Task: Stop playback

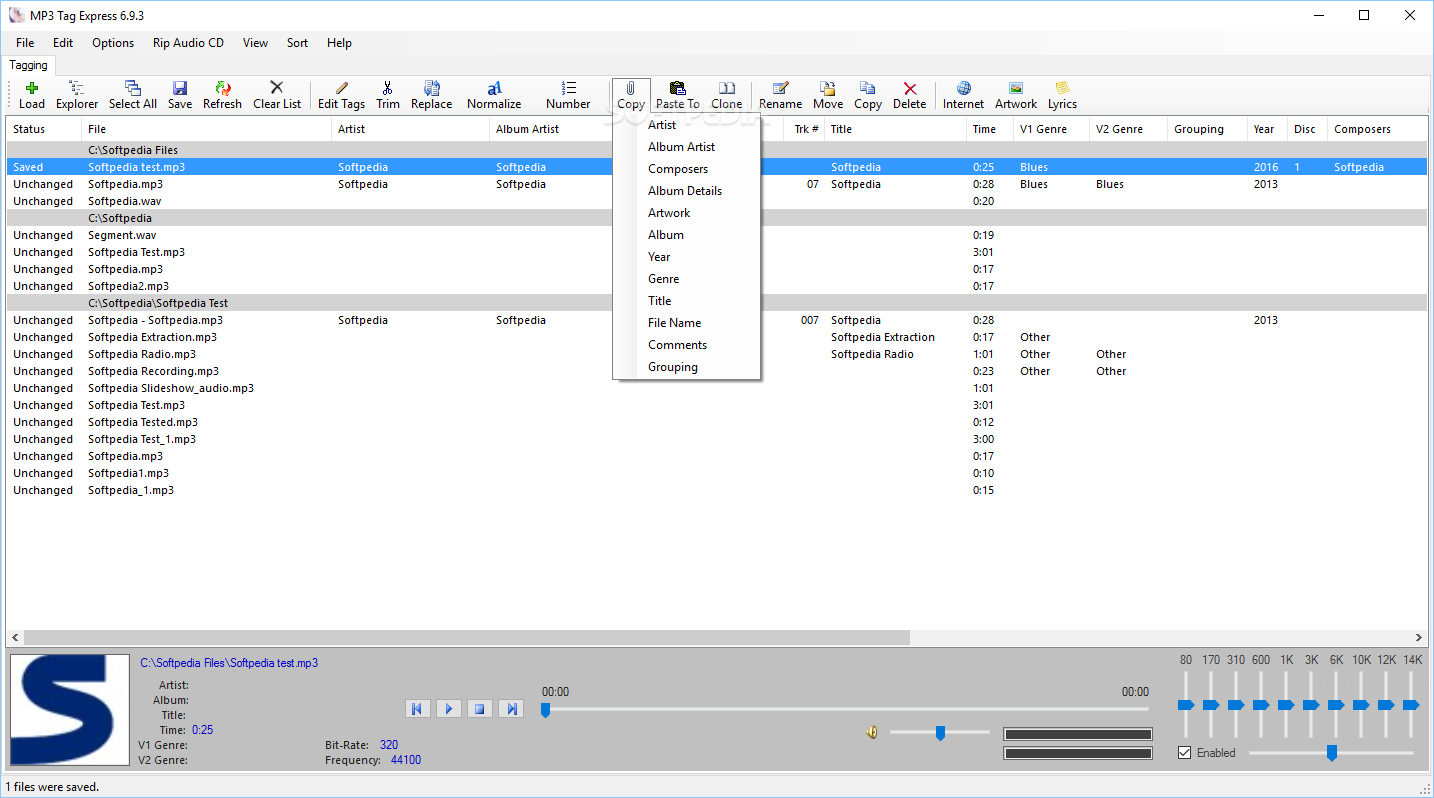Action: click(480, 709)
